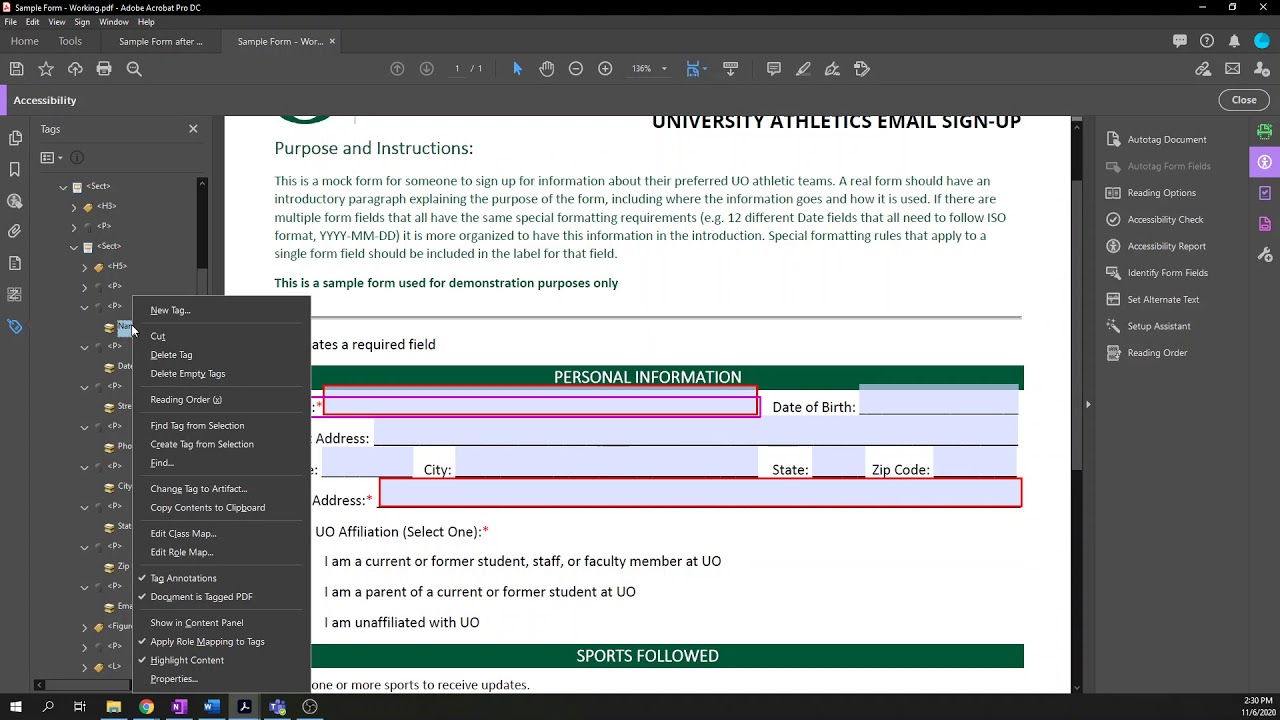Click the Tags sidebar icon
Image resolution: width=1280 pixels, height=720 pixels.
coord(15,326)
